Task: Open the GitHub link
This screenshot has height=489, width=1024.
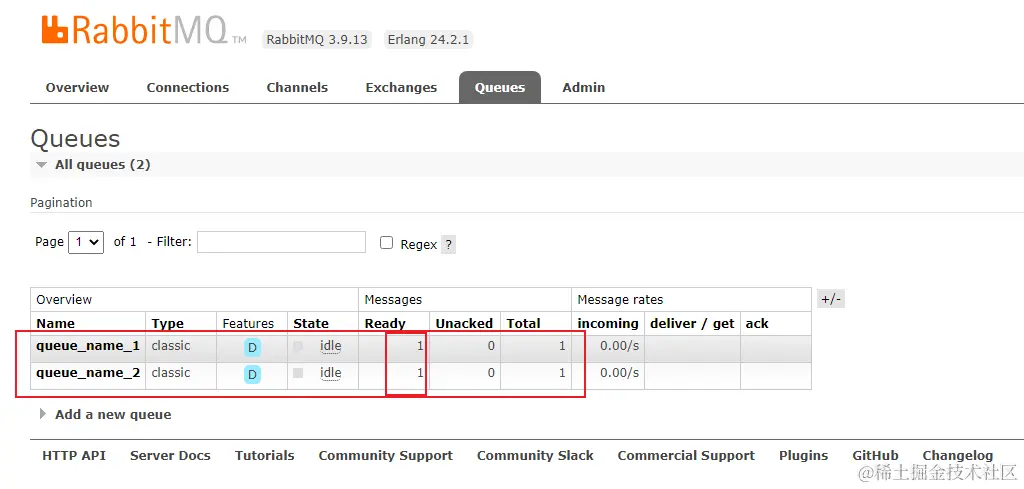Action: [x=875, y=456]
